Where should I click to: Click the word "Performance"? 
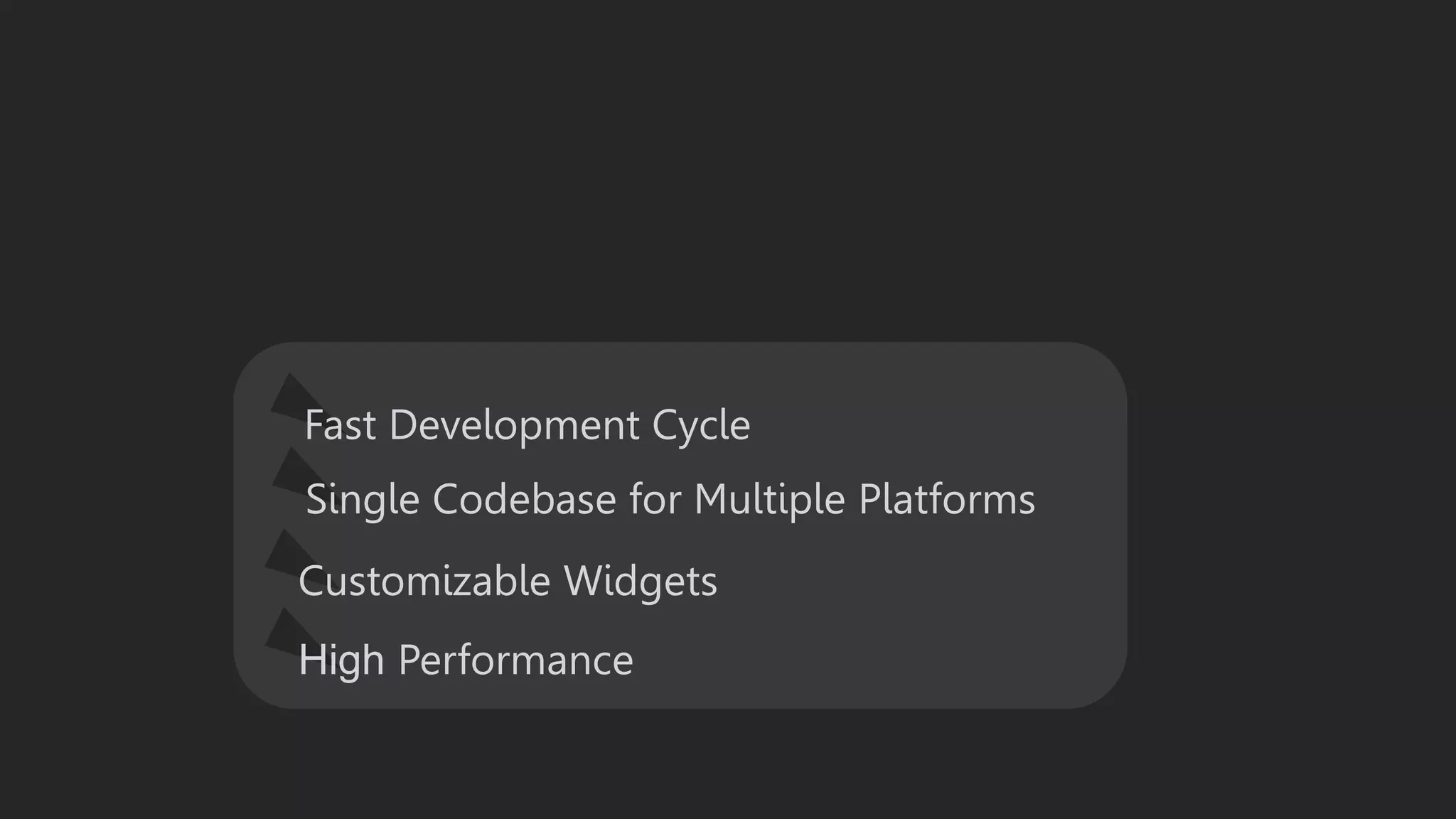point(515,660)
